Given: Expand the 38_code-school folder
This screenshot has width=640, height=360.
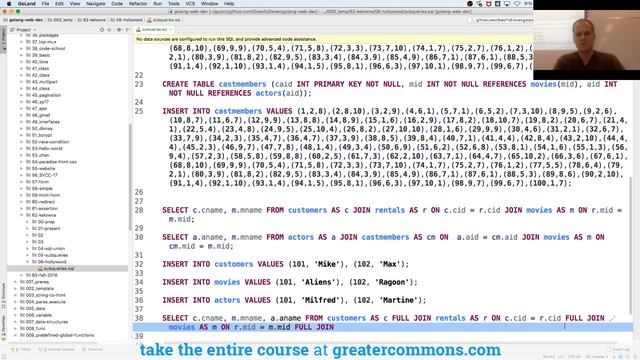Looking at the screenshot, I should [x=21, y=48].
